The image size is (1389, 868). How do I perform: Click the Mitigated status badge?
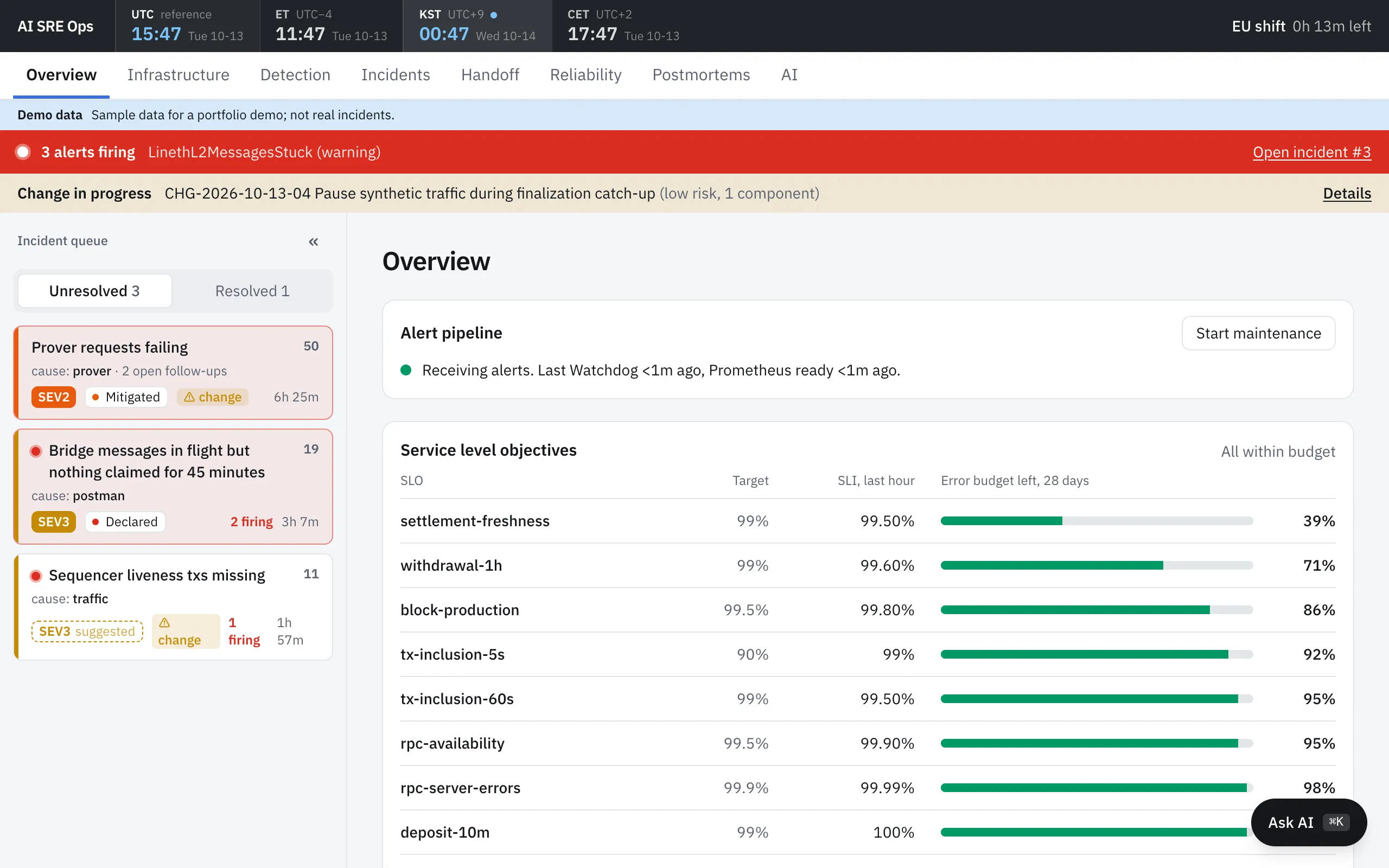click(126, 397)
